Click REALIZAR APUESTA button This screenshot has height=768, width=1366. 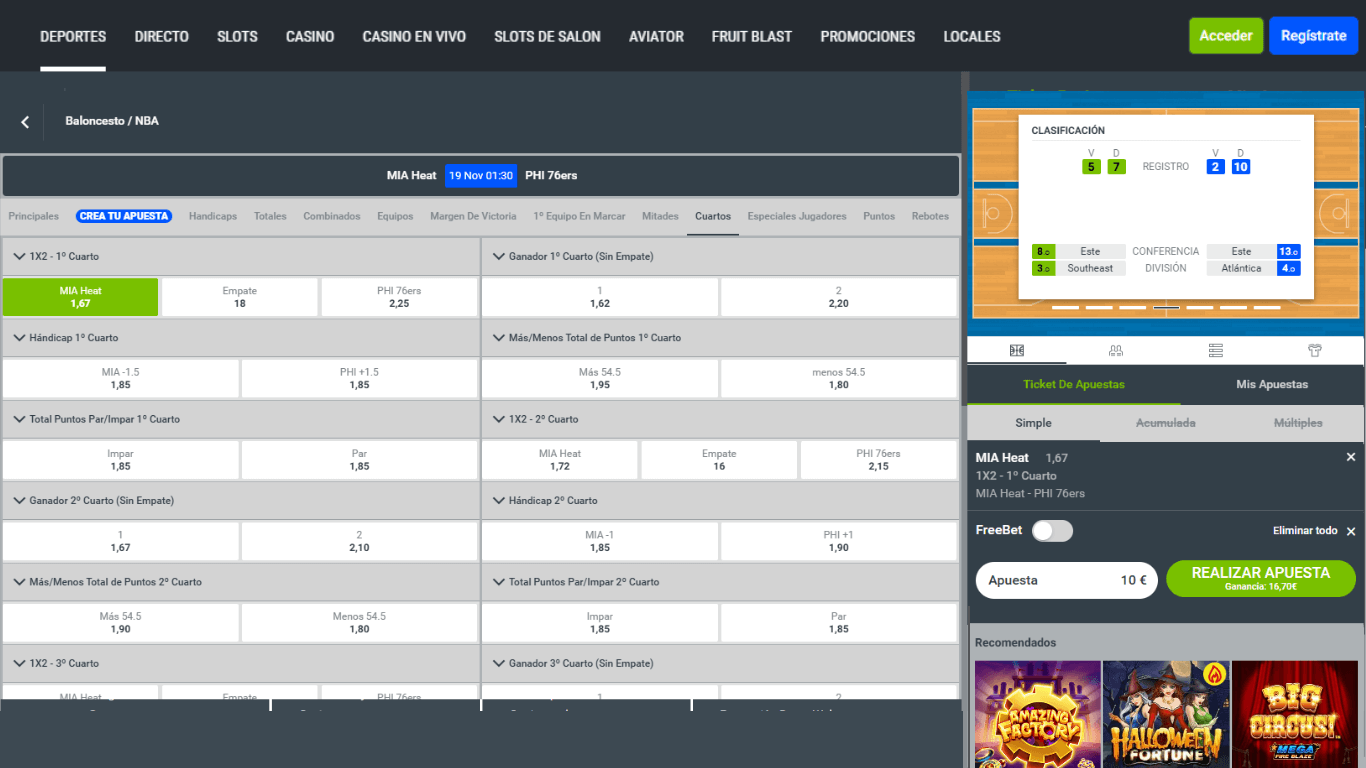click(x=1261, y=579)
